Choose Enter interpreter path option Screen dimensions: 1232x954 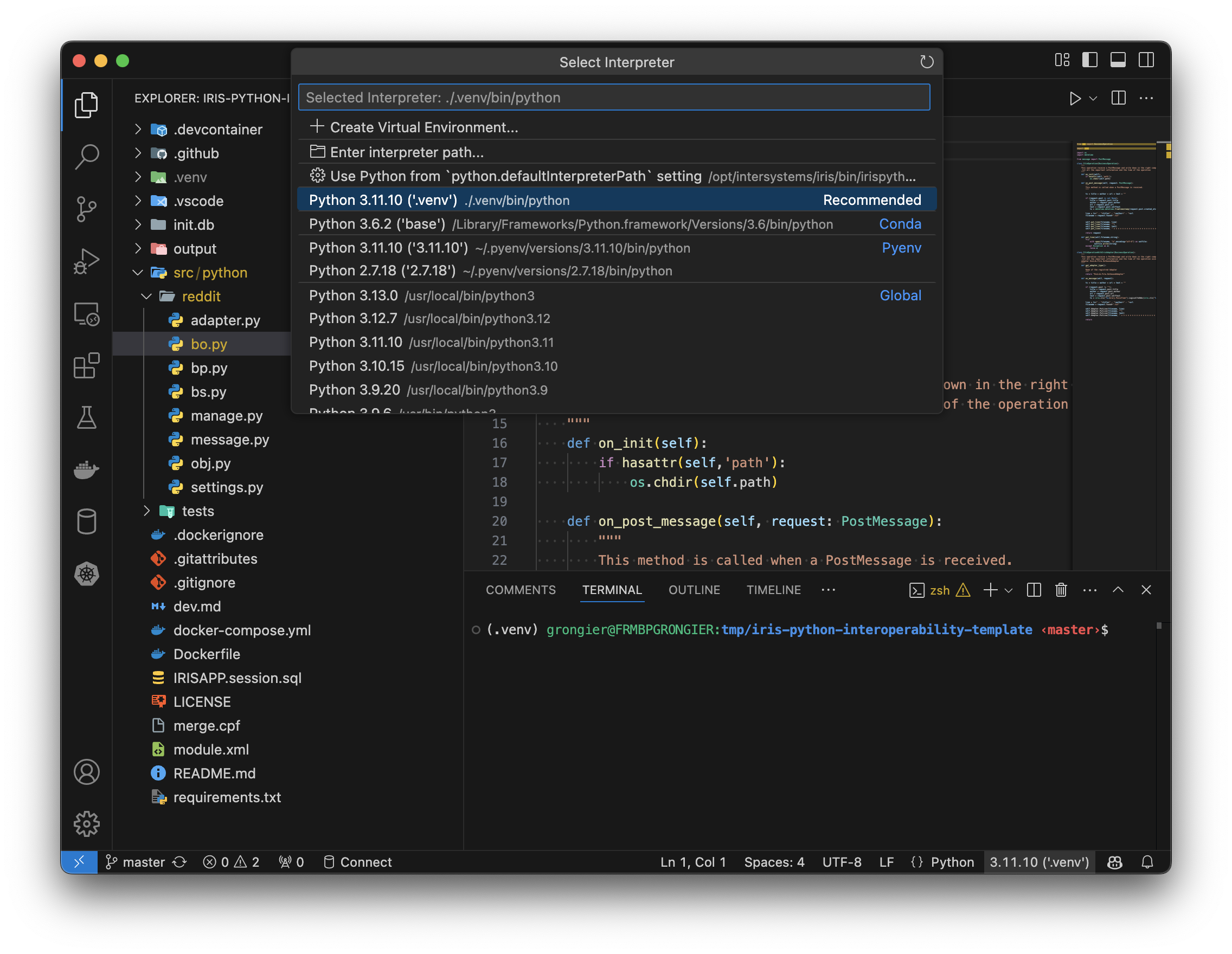click(x=617, y=152)
